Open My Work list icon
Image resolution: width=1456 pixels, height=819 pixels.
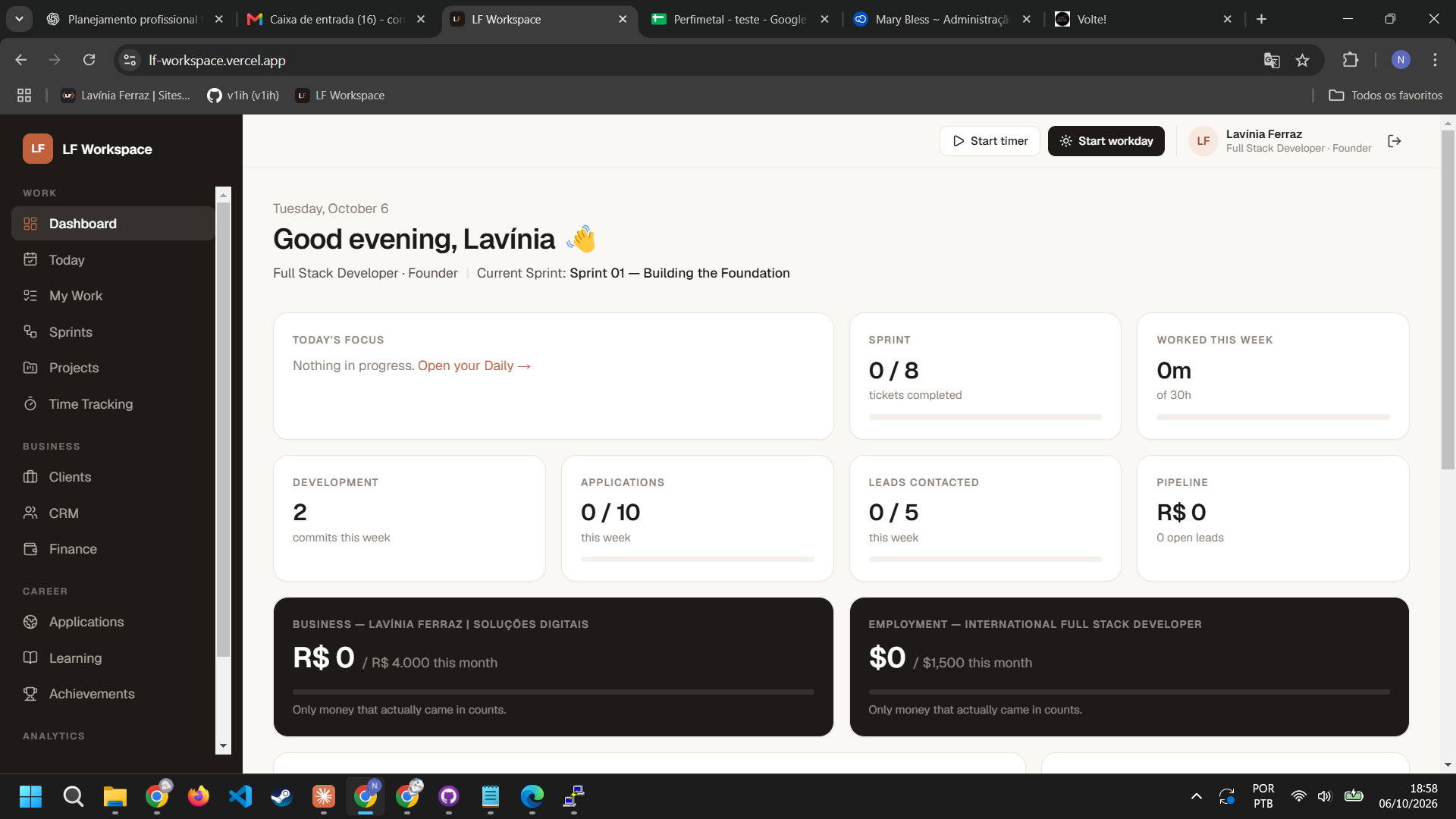point(30,296)
